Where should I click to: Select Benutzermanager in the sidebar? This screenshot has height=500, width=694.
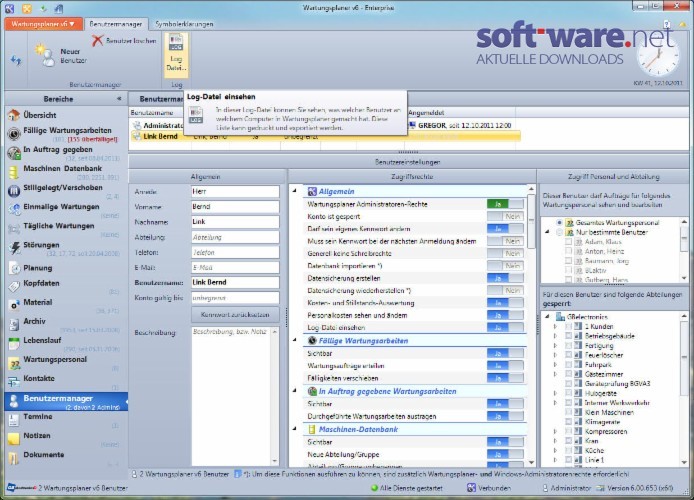pos(66,401)
